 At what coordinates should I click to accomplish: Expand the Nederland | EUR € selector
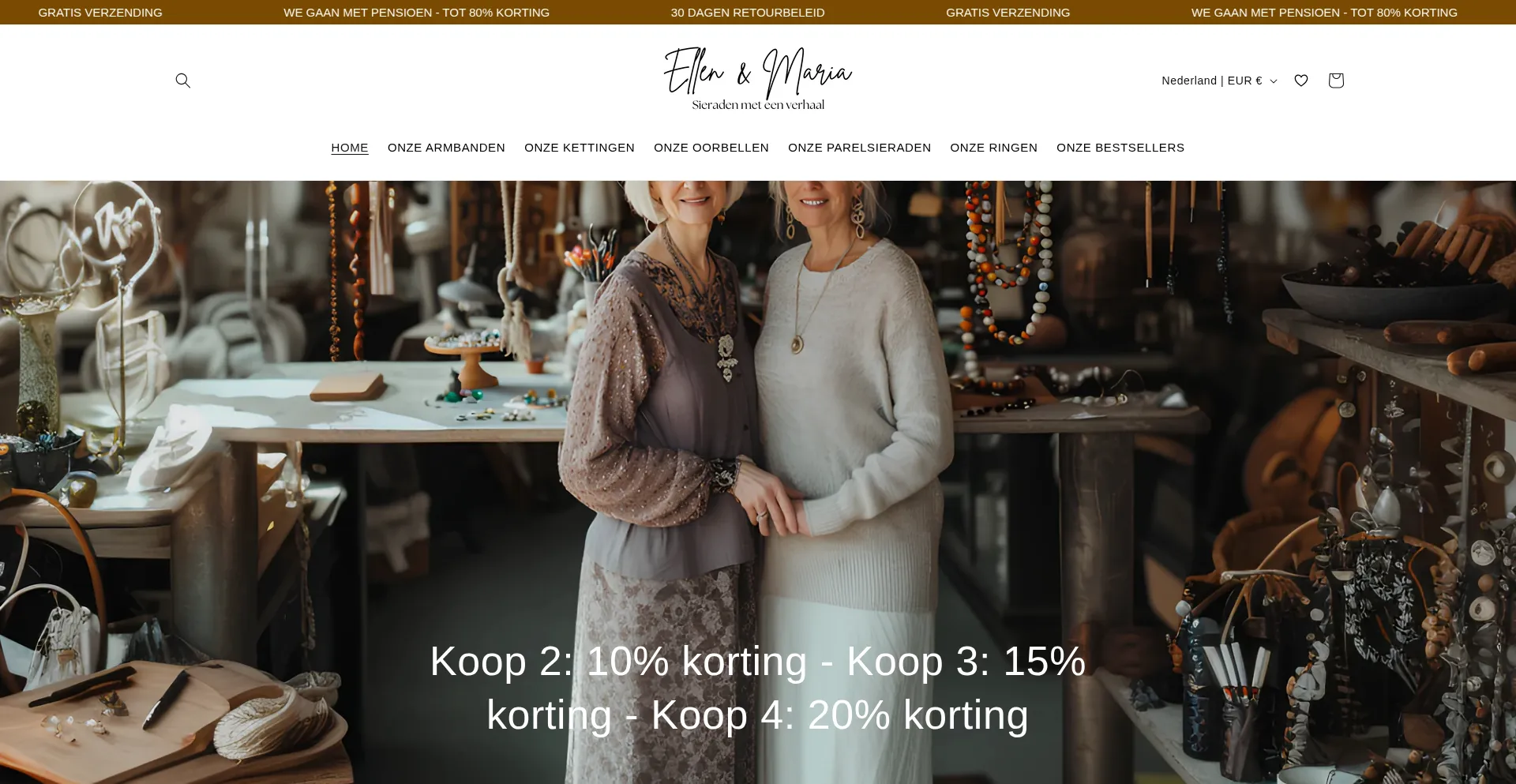coord(1219,81)
